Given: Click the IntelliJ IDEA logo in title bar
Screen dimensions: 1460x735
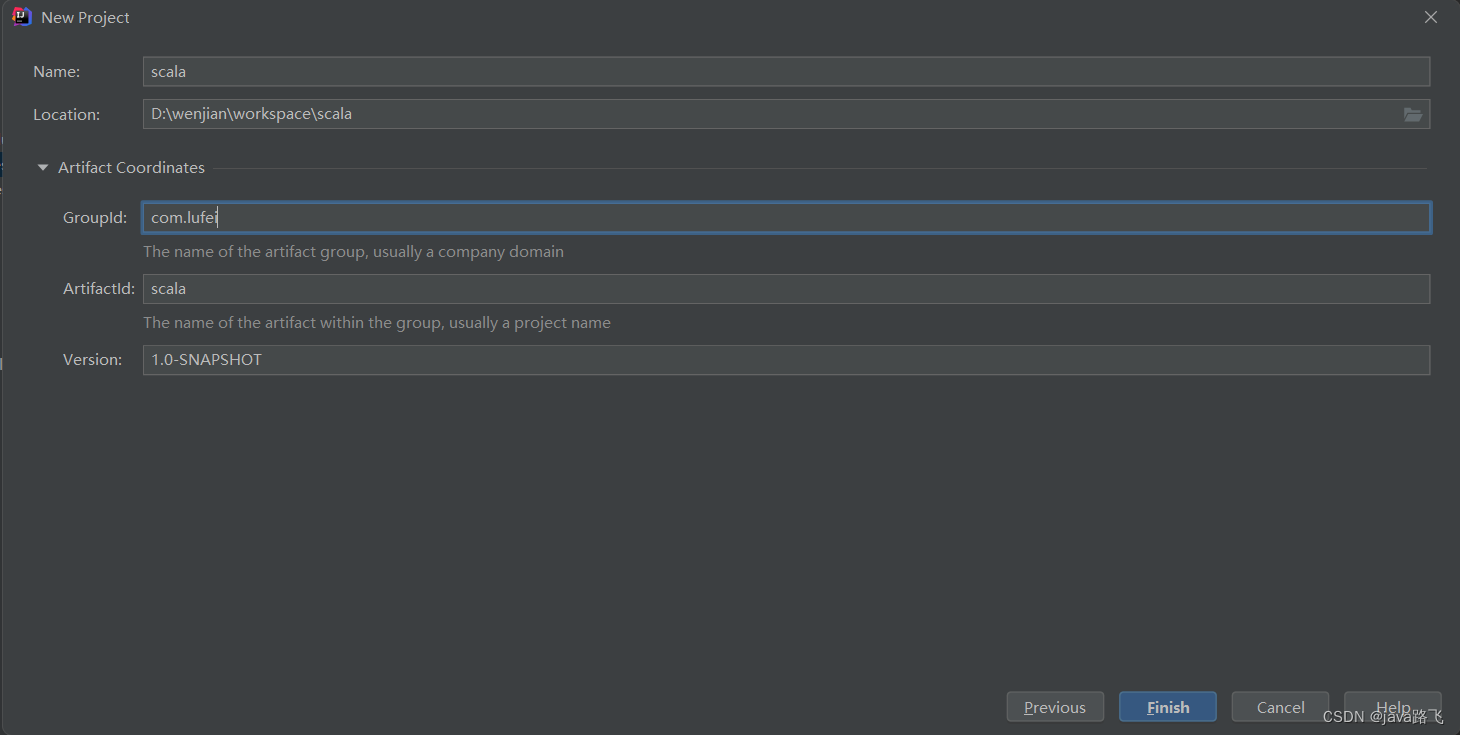Looking at the screenshot, I should (x=22, y=17).
